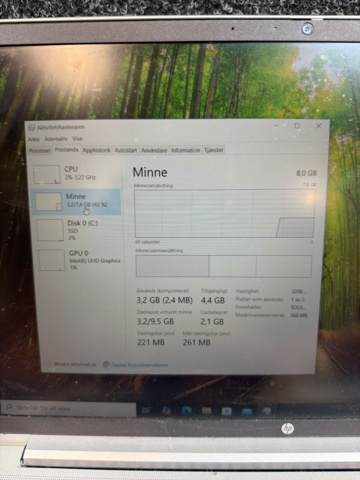Launch Microsoft Edge from taskbar
This screenshot has width=360, height=480.
(x=186, y=410)
